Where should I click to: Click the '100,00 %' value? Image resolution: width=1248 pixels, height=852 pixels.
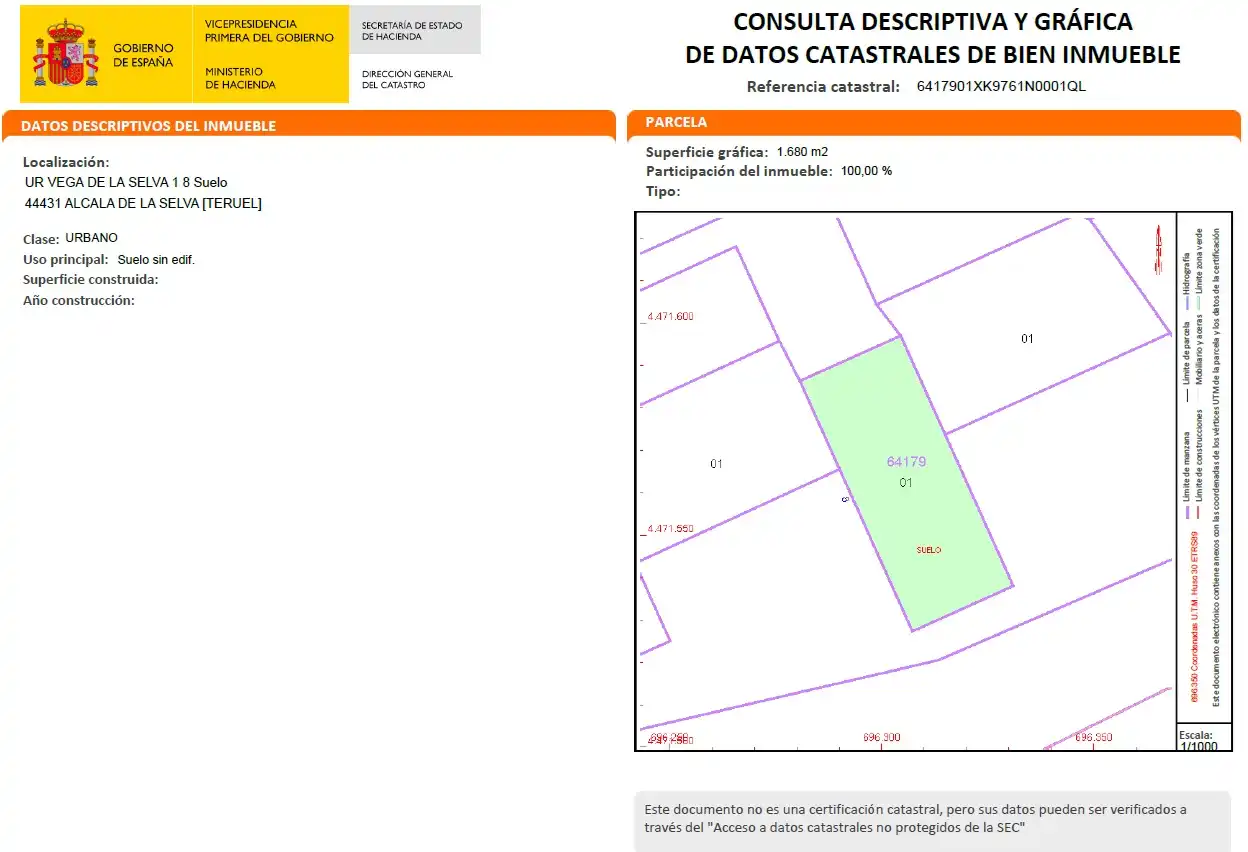pos(866,171)
